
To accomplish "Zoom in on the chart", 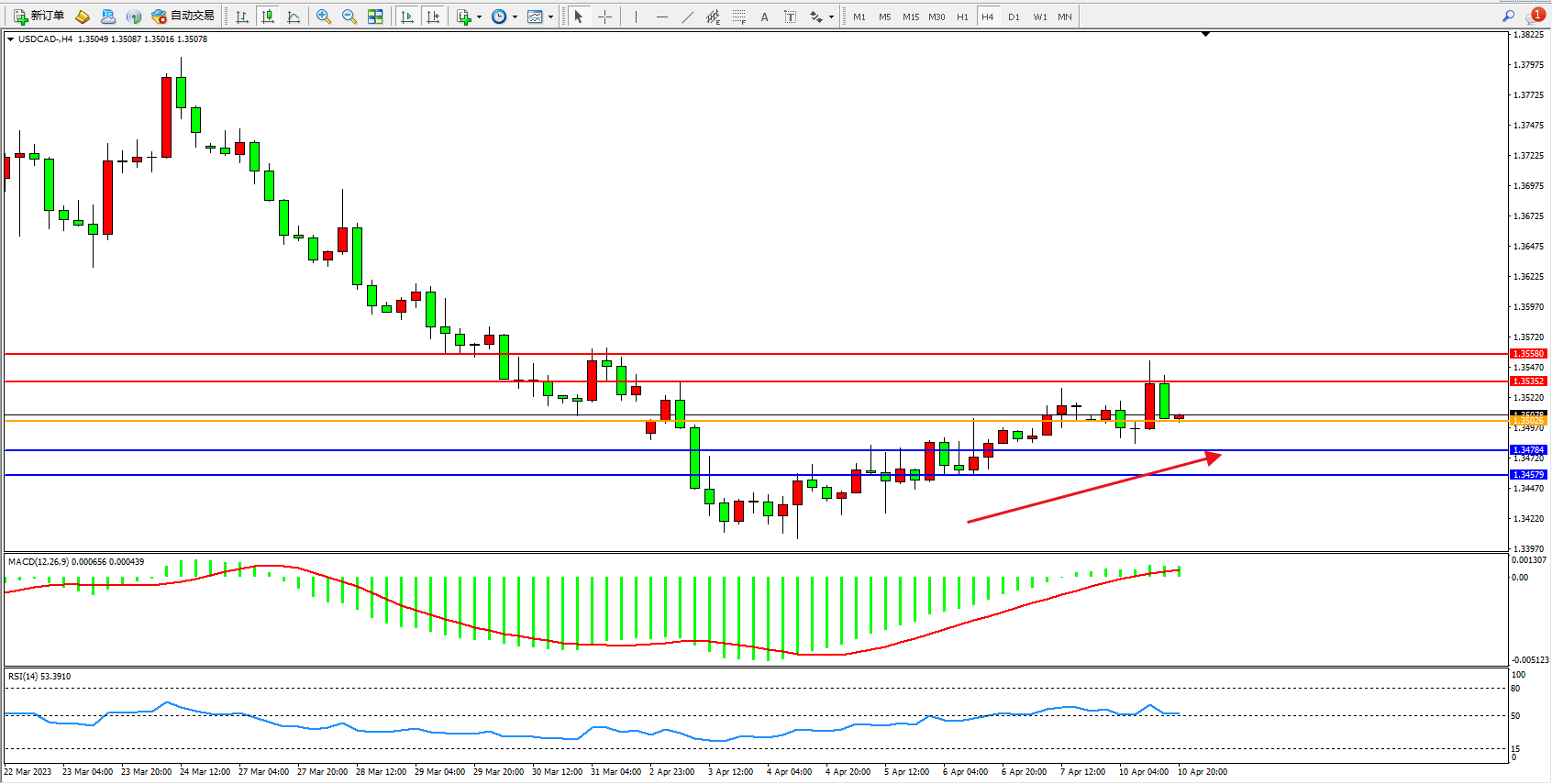I will [324, 17].
